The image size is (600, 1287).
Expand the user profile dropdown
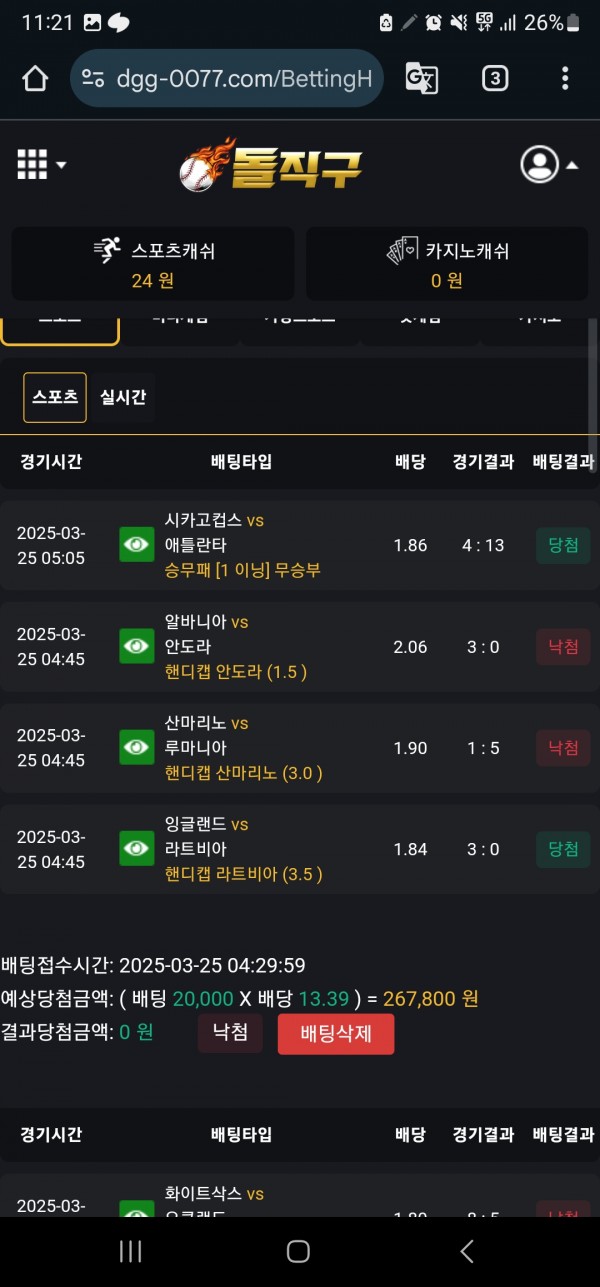coord(549,165)
